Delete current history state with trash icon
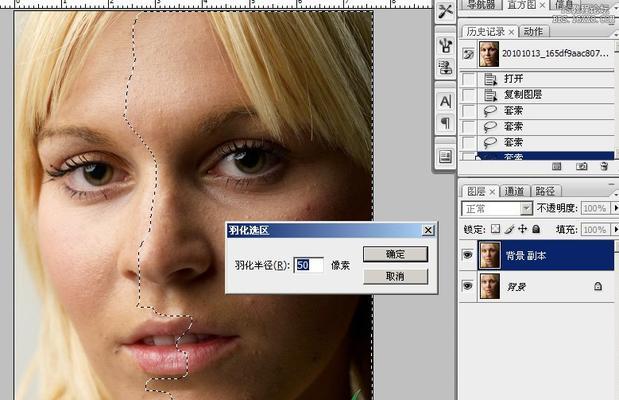This screenshot has width=619, height=400. (x=604, y=166)
